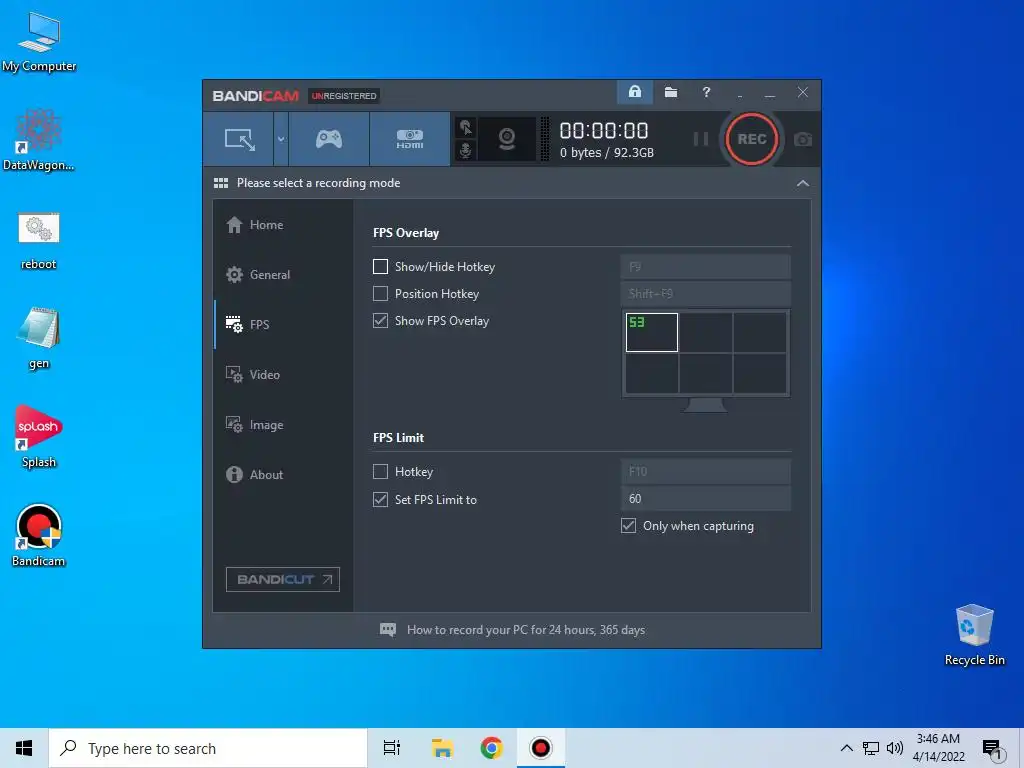Open the notification center icon
Viewport: 1024px width, 768px height.
pyautogui.click(x=993, y=749)
